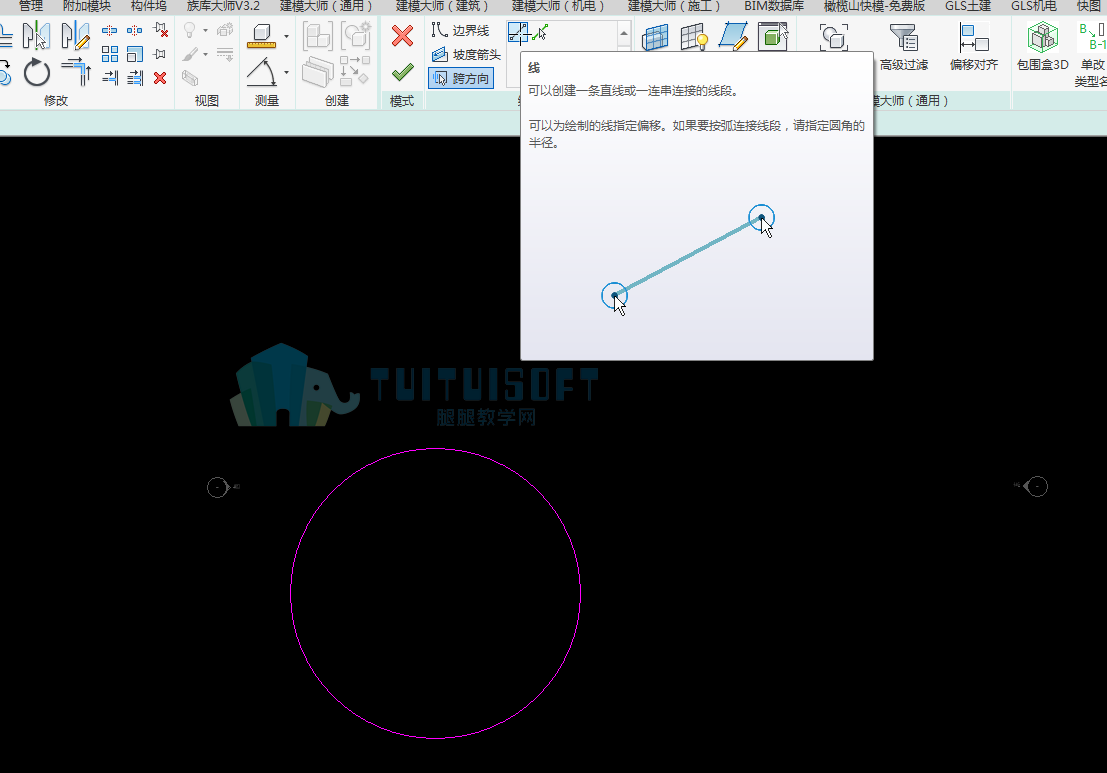Switch to the BIM数据库 tab
1107x773 pixels.
[774, 6]
